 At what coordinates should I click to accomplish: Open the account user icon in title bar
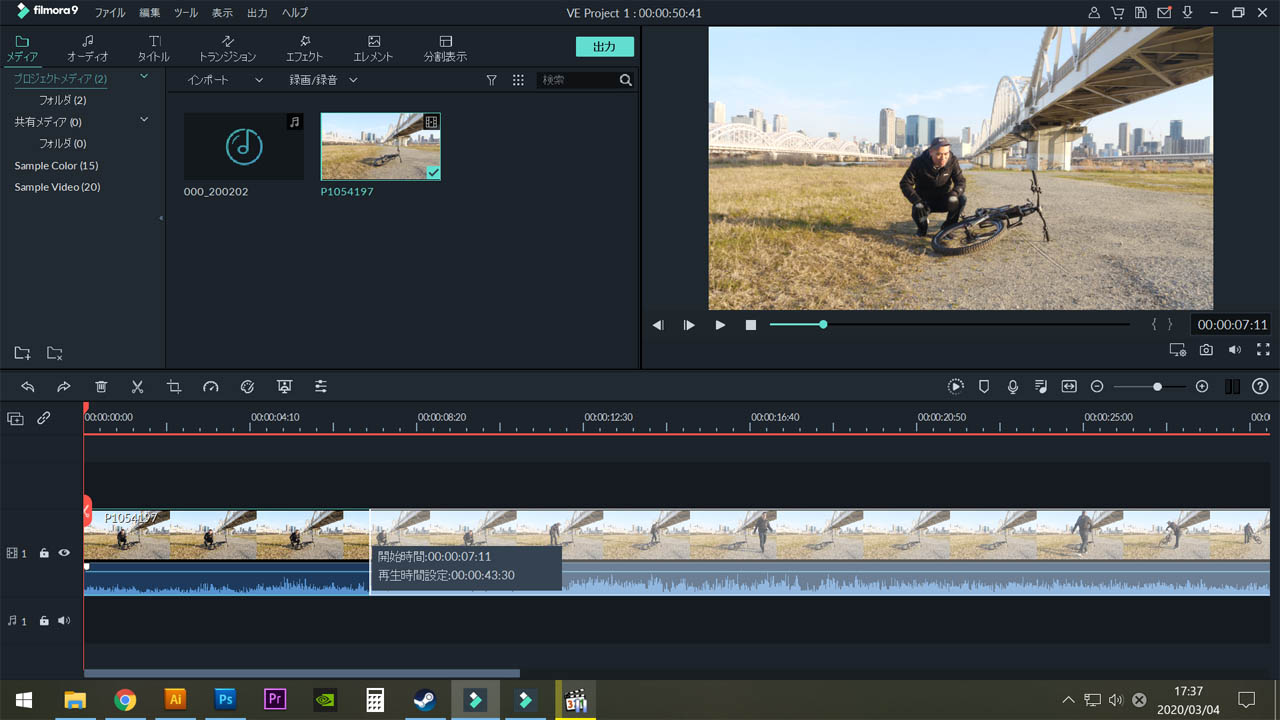pos(1094,13)
